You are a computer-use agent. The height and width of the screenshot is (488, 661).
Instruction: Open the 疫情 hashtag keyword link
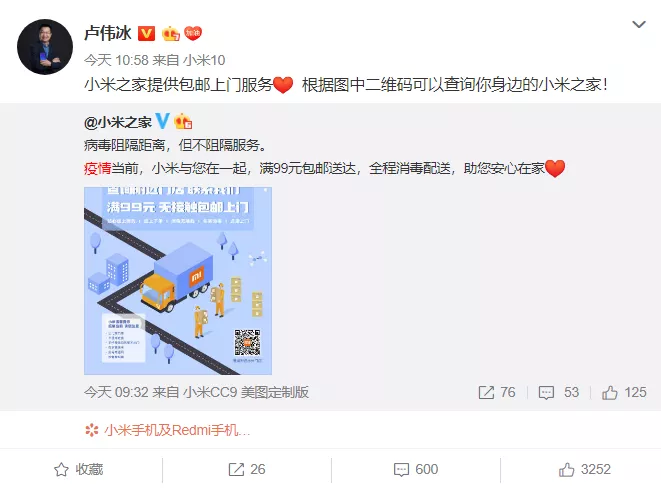(x=97, y=168)
